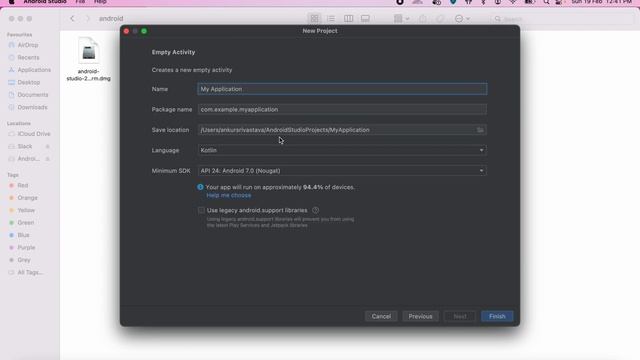Image resolution: width=640 pixels, height=360 pixels.
Task: Click the Finder tags icon
Action: tap(440, 19)
